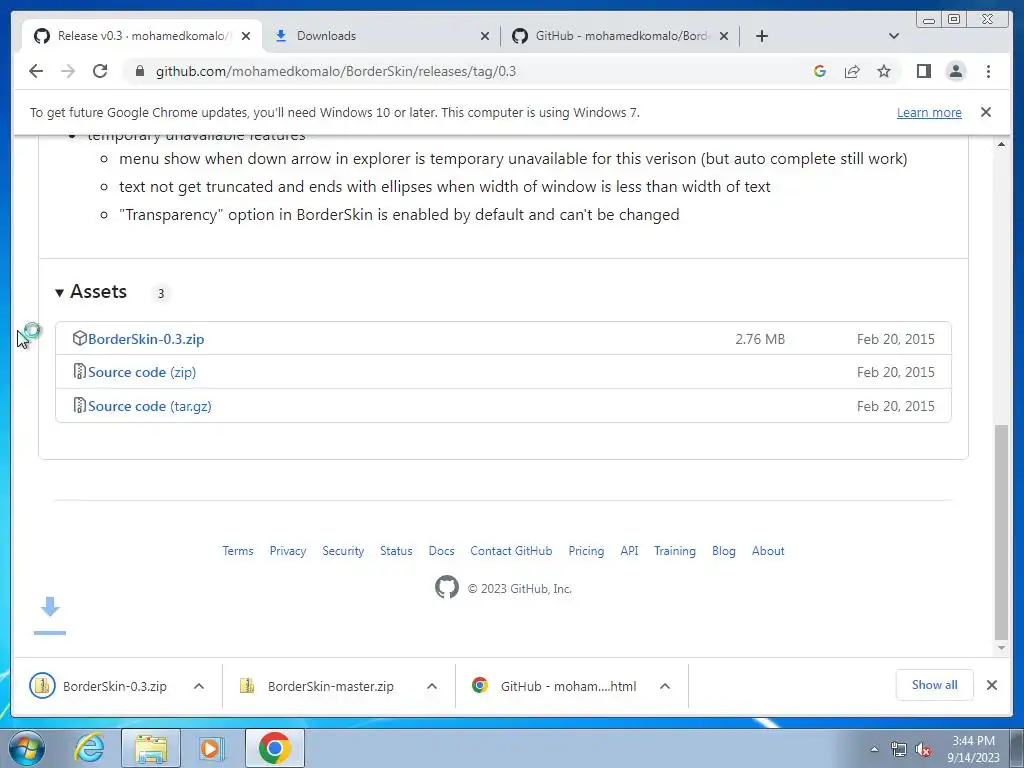Image resolution: width=1024 pixels, height=768 pixels.
Task: Download Source code (zip)
Action: [142, 372]
